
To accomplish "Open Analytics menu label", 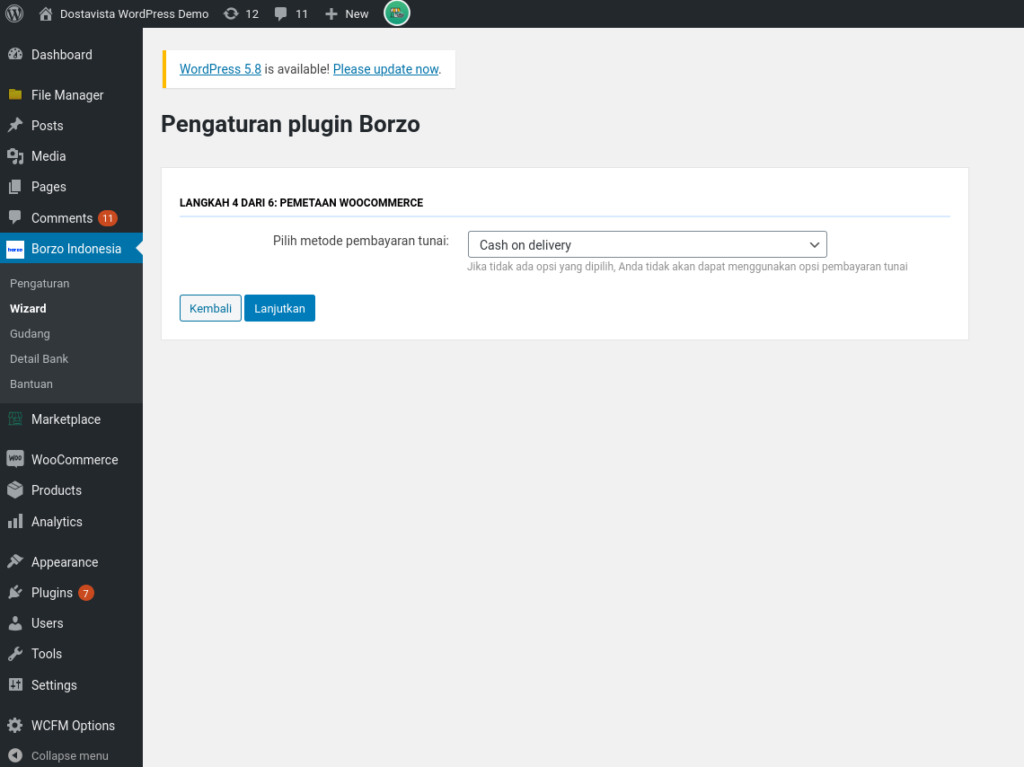I will coord(57,522).
